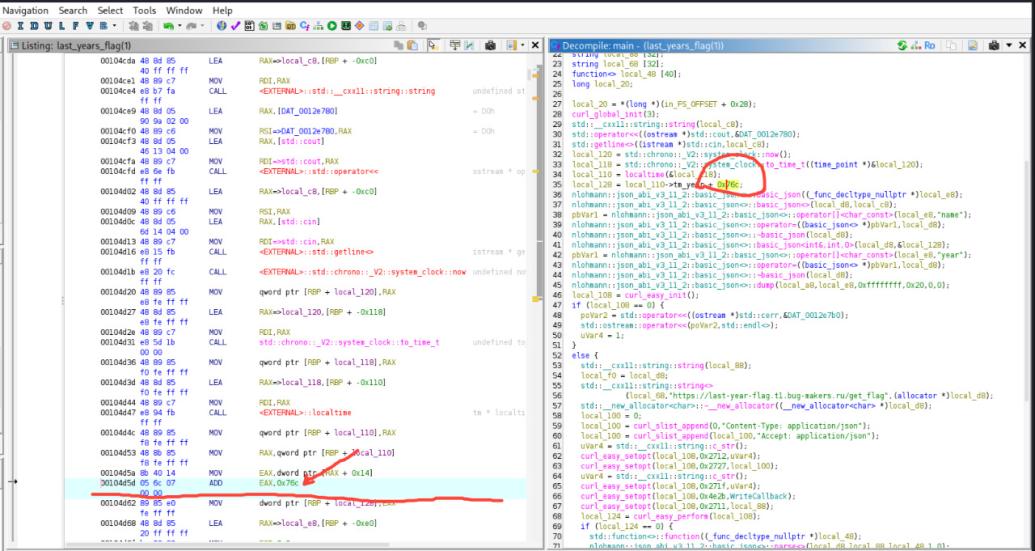Close the Listing panel

[535, 46]
